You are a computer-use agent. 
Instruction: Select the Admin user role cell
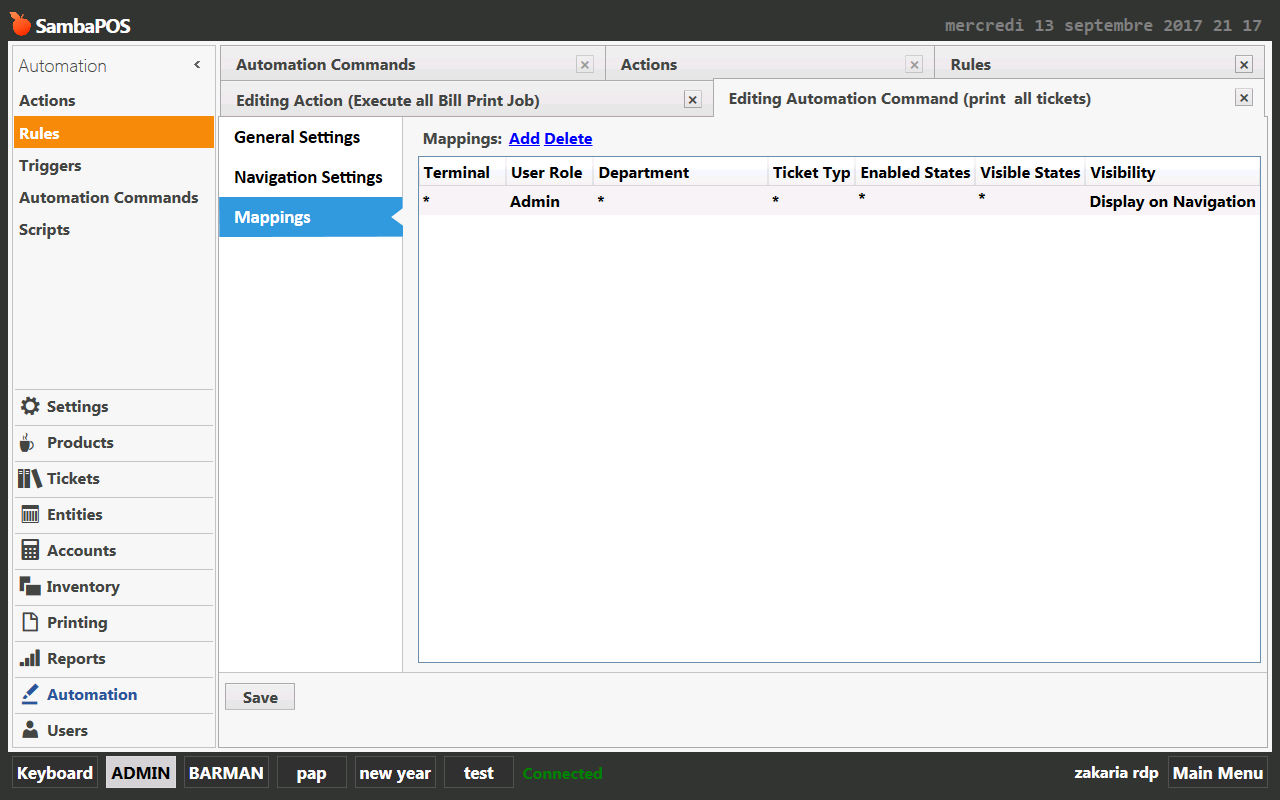(535, 201)
